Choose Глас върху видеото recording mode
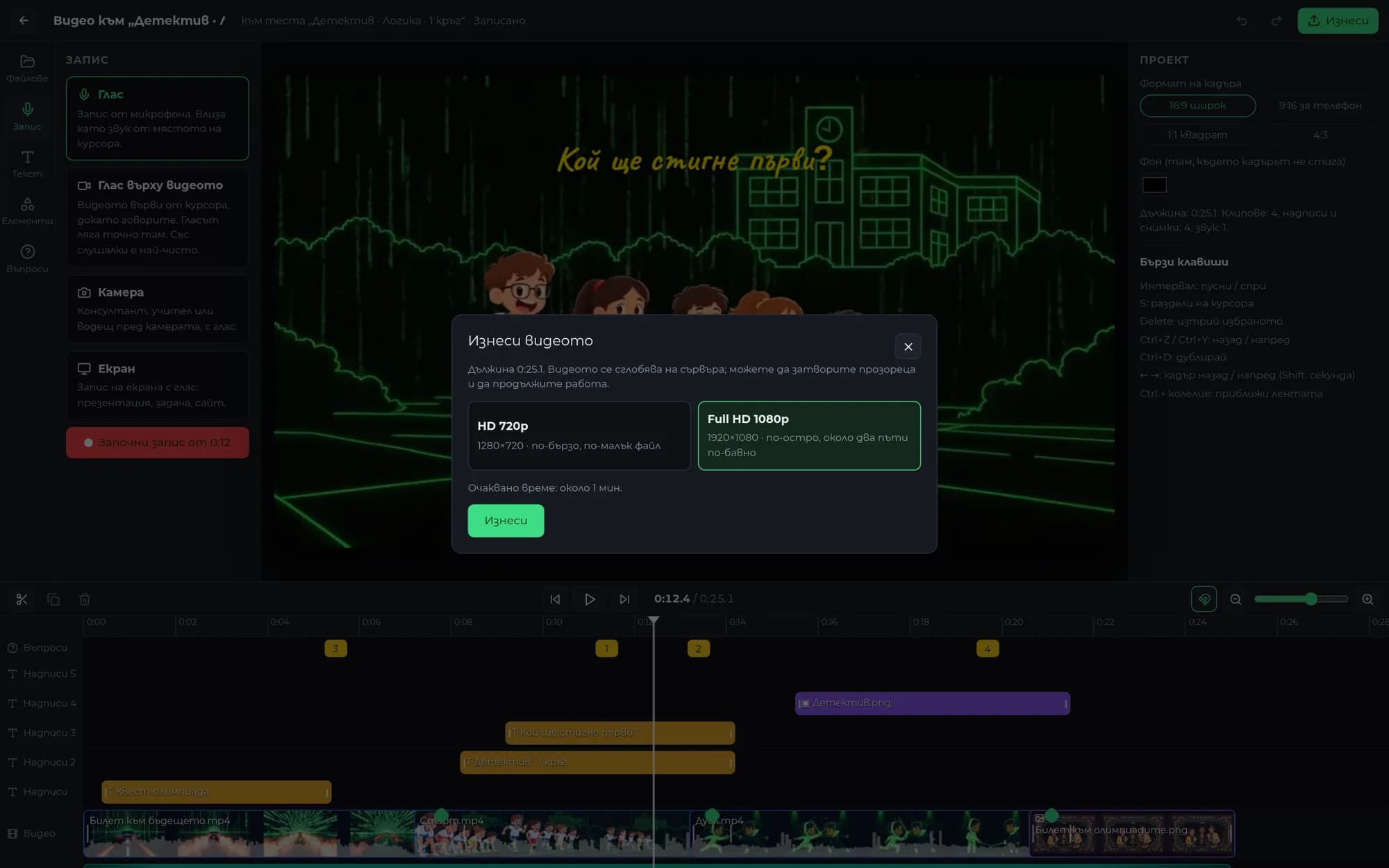 [158, 217]
